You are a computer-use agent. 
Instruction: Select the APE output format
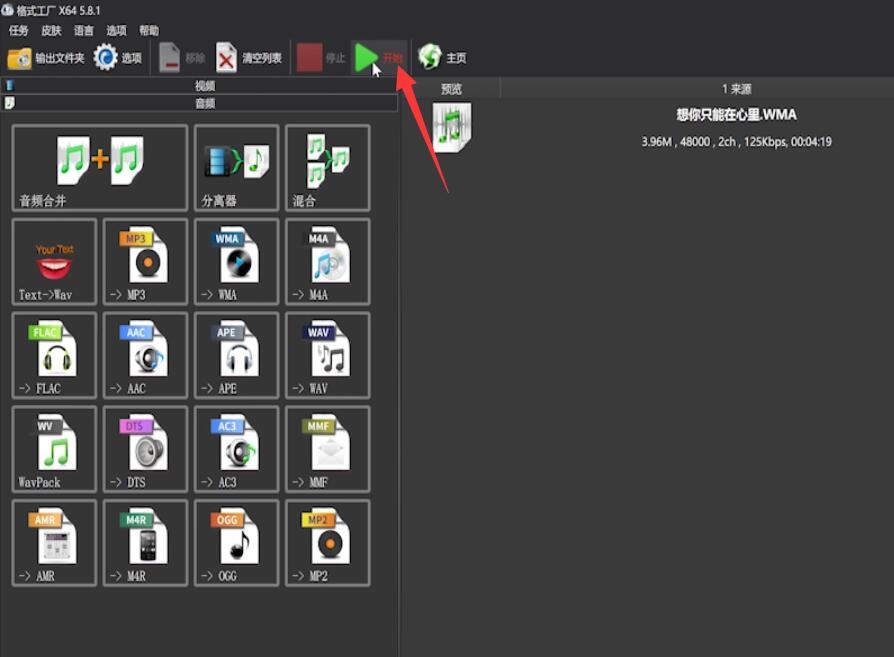(237, 355)
